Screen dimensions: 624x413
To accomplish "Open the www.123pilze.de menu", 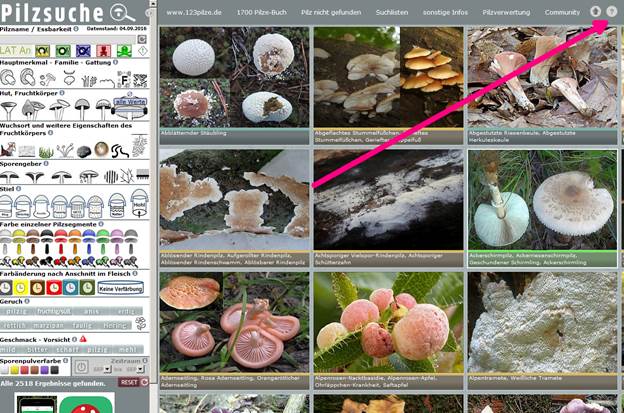I will 194,12.
